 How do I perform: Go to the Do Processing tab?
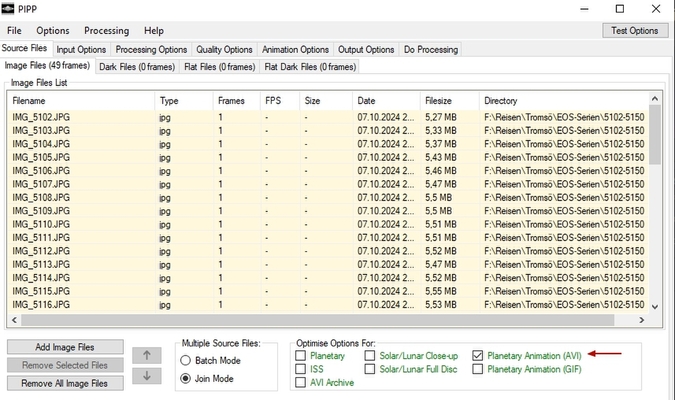(433, 49)
